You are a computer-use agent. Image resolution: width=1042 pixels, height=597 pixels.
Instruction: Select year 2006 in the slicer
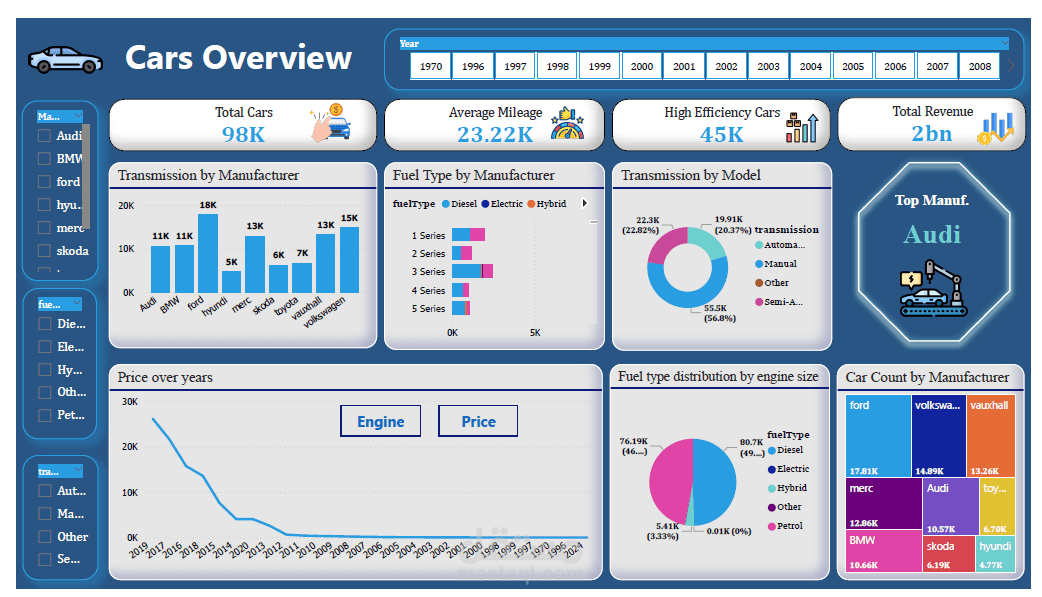[895, 66]
